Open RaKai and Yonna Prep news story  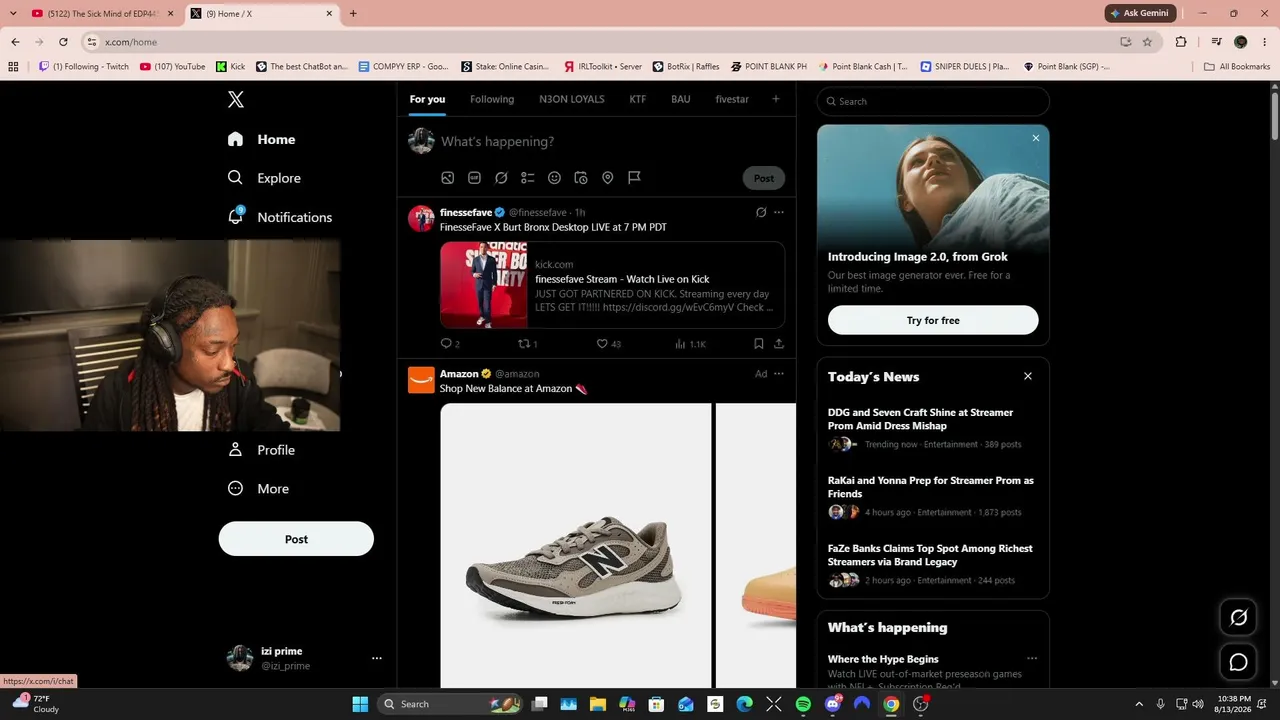click(933, 496)
